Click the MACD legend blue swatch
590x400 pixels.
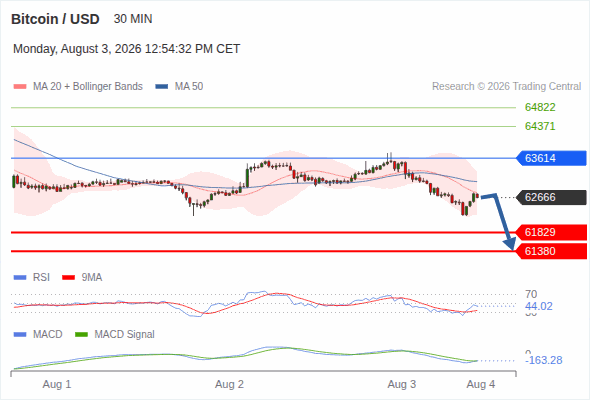point(20,335)
